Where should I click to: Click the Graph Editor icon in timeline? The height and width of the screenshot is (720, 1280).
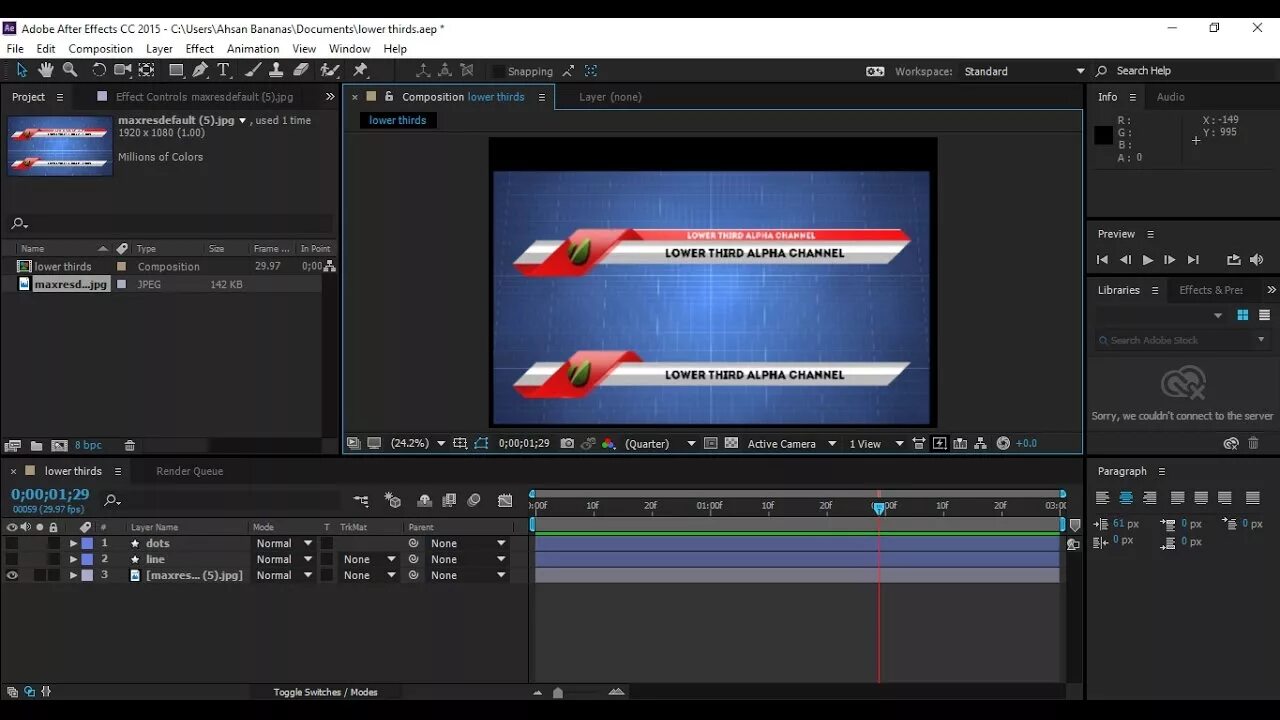[x=505, y=500]
